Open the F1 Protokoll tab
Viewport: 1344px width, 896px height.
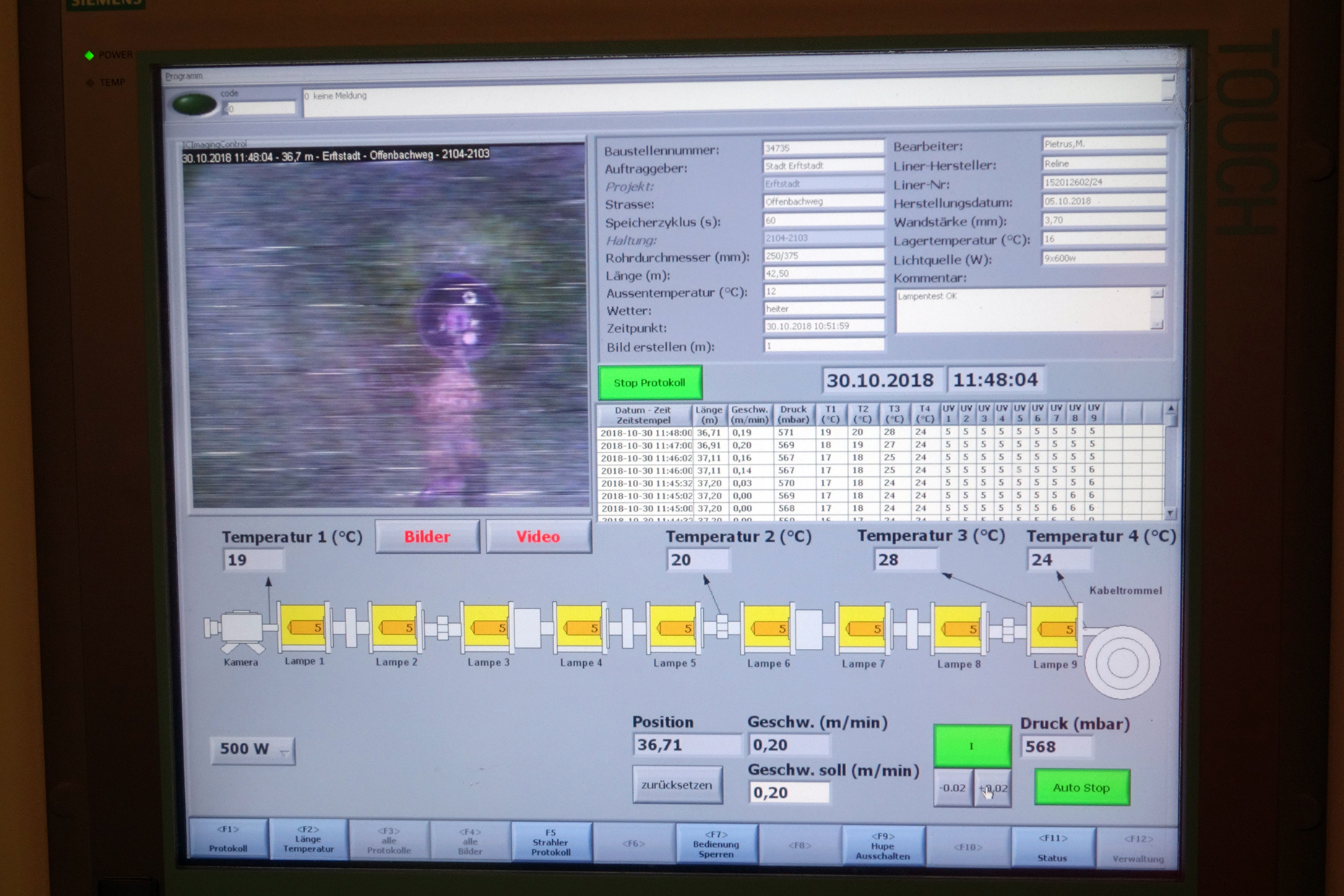coord(228,840)
